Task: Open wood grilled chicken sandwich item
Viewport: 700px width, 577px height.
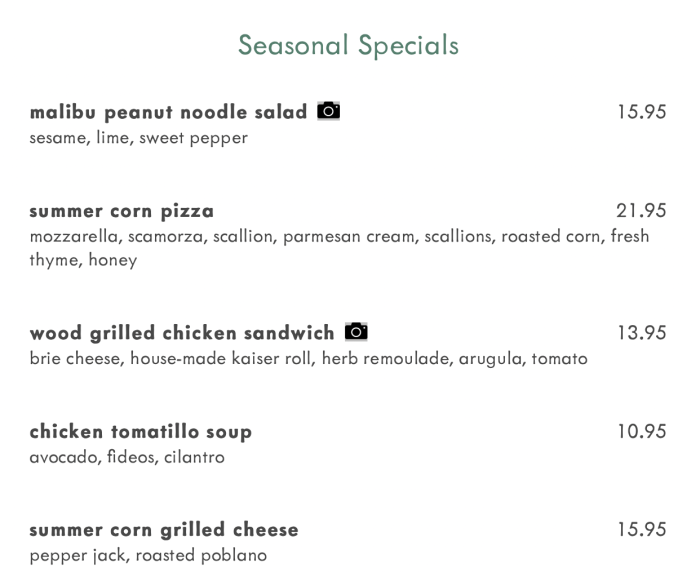Action: coord(181,332)
